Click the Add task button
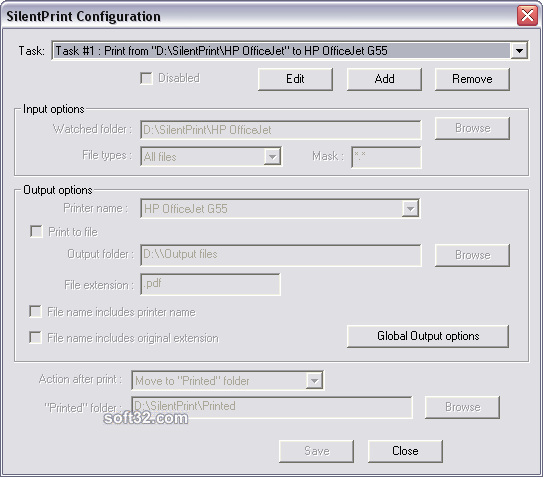 point(384,79)
